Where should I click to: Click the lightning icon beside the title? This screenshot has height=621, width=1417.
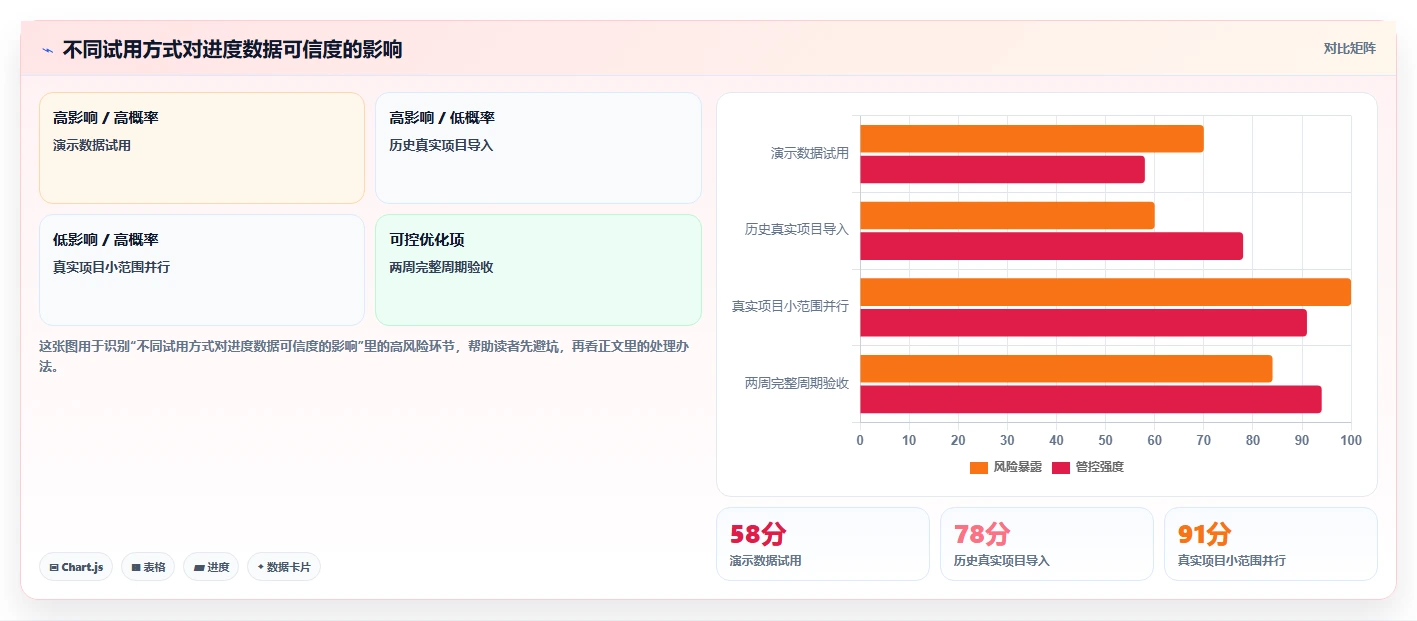point(47,50)
